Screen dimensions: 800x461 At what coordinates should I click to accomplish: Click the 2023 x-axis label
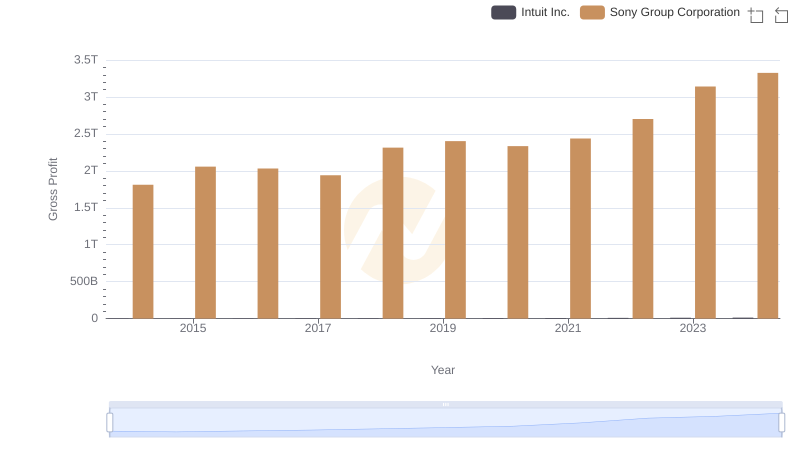pyautogui.click(x=693, y=328)
